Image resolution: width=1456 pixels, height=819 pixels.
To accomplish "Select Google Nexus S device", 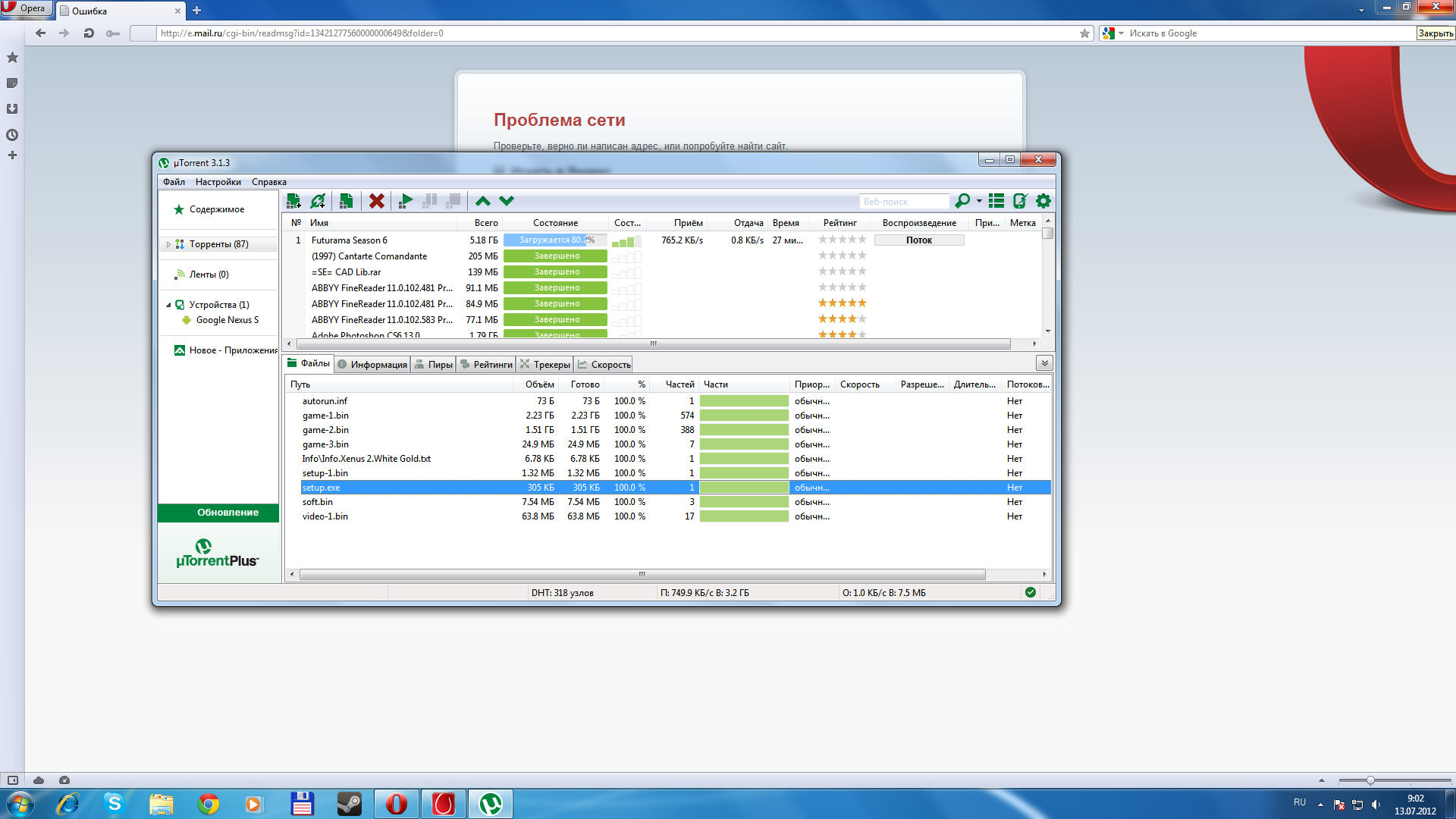I will (227, 320).
